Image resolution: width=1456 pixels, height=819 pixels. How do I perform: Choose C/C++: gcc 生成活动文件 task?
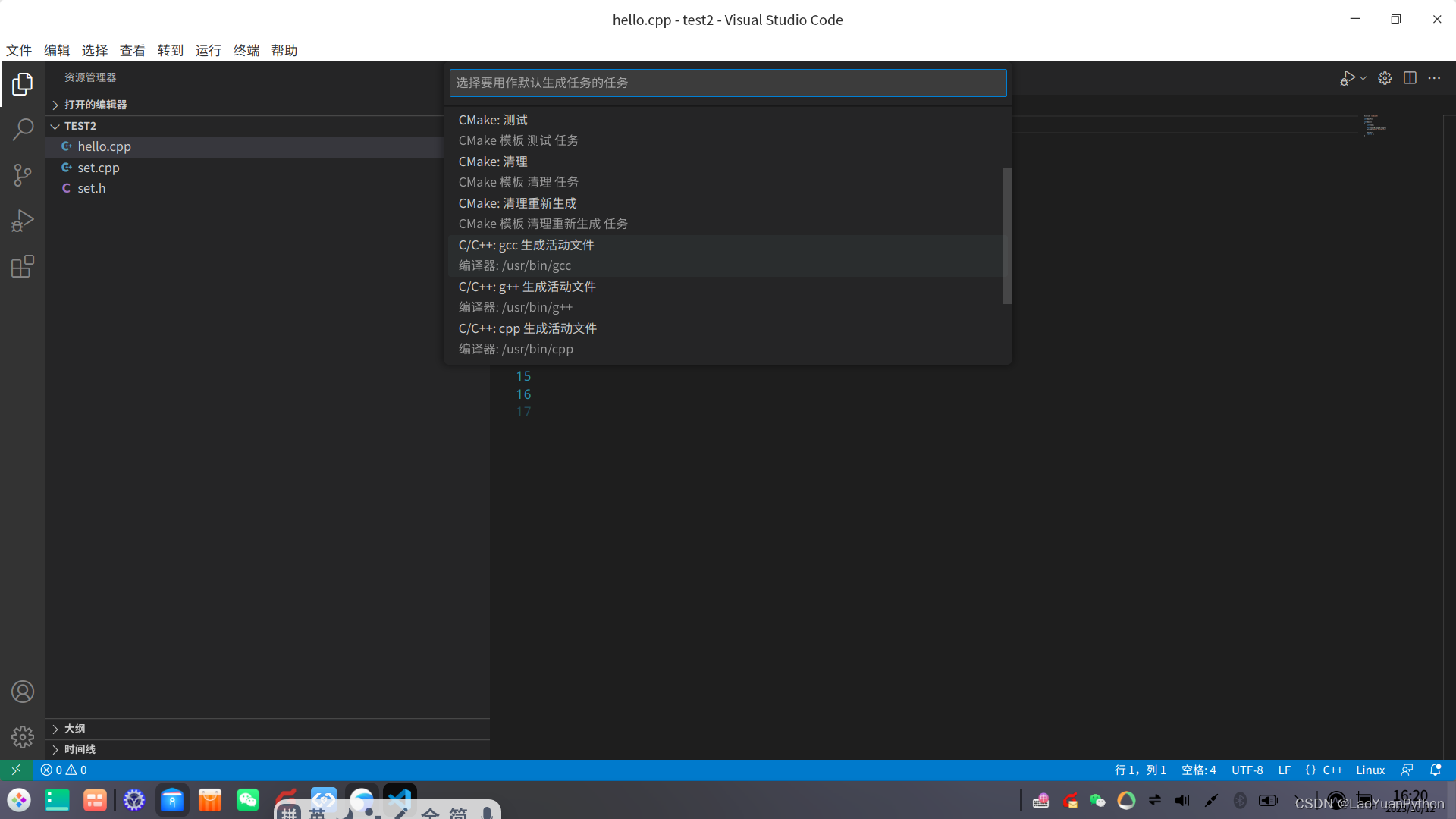tap(724, 256)
